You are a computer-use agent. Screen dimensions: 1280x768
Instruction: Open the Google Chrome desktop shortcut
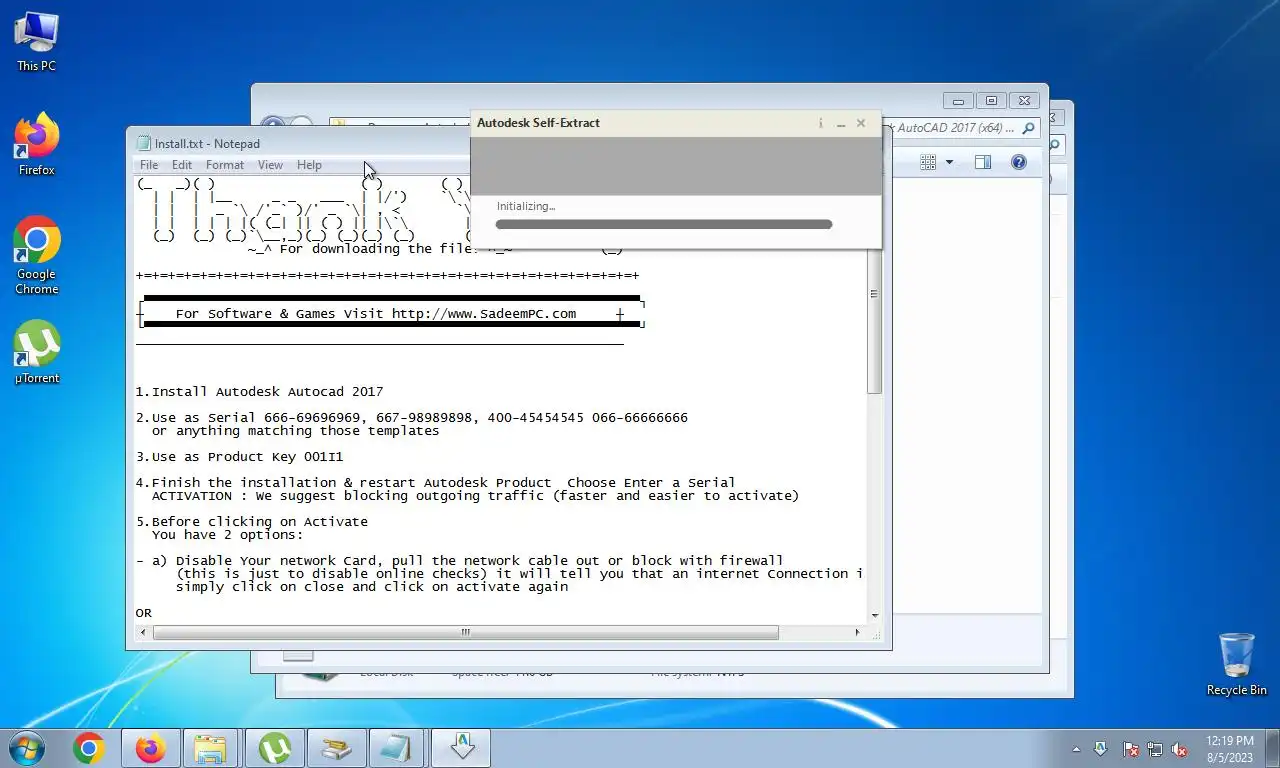(x=36, y=256)
